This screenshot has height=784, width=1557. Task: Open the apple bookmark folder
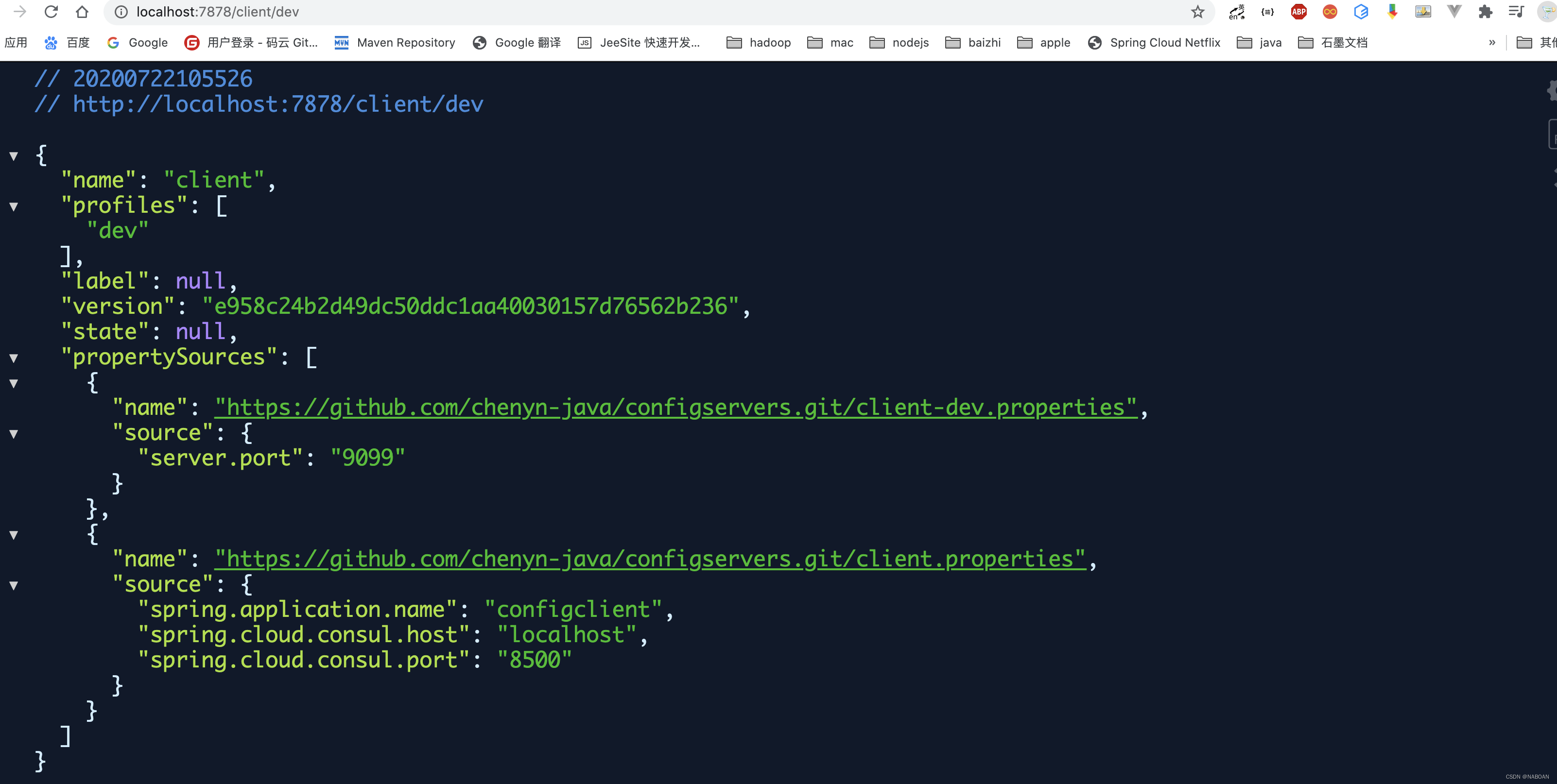(x=1044, y=42)
